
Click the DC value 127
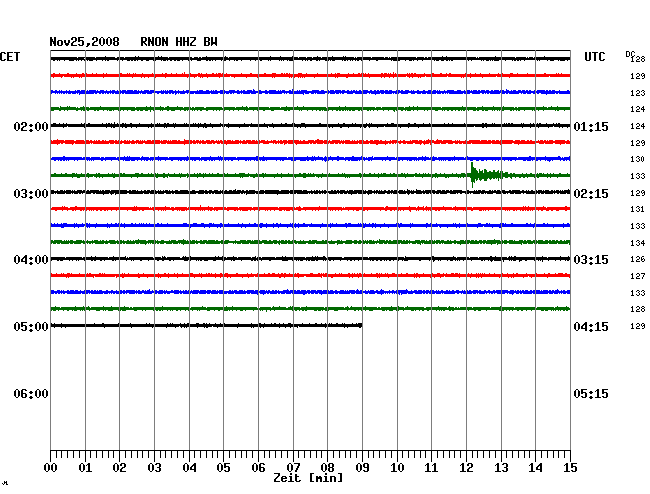[638, 276]
